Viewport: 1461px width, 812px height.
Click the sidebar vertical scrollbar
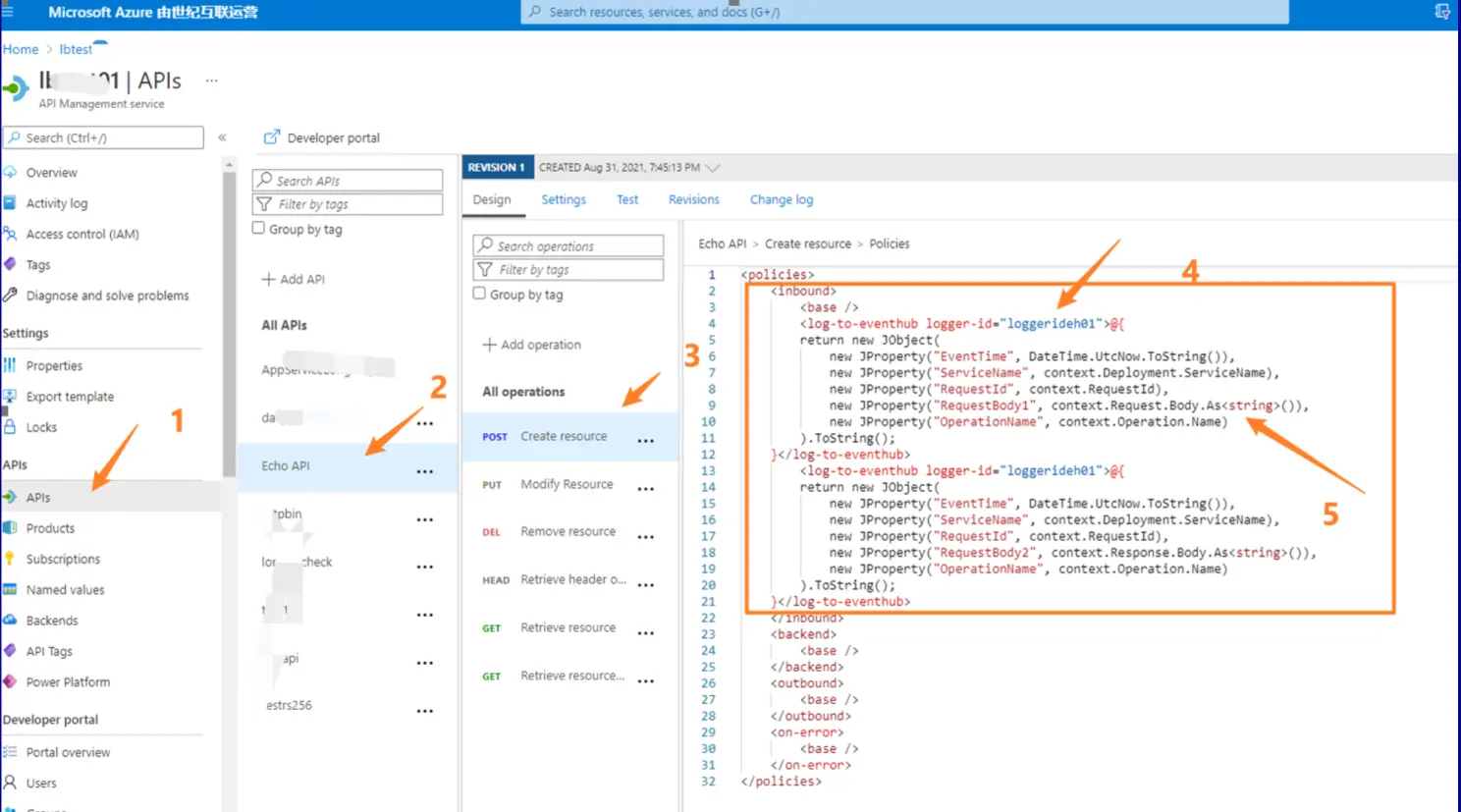tap(229, 324)
